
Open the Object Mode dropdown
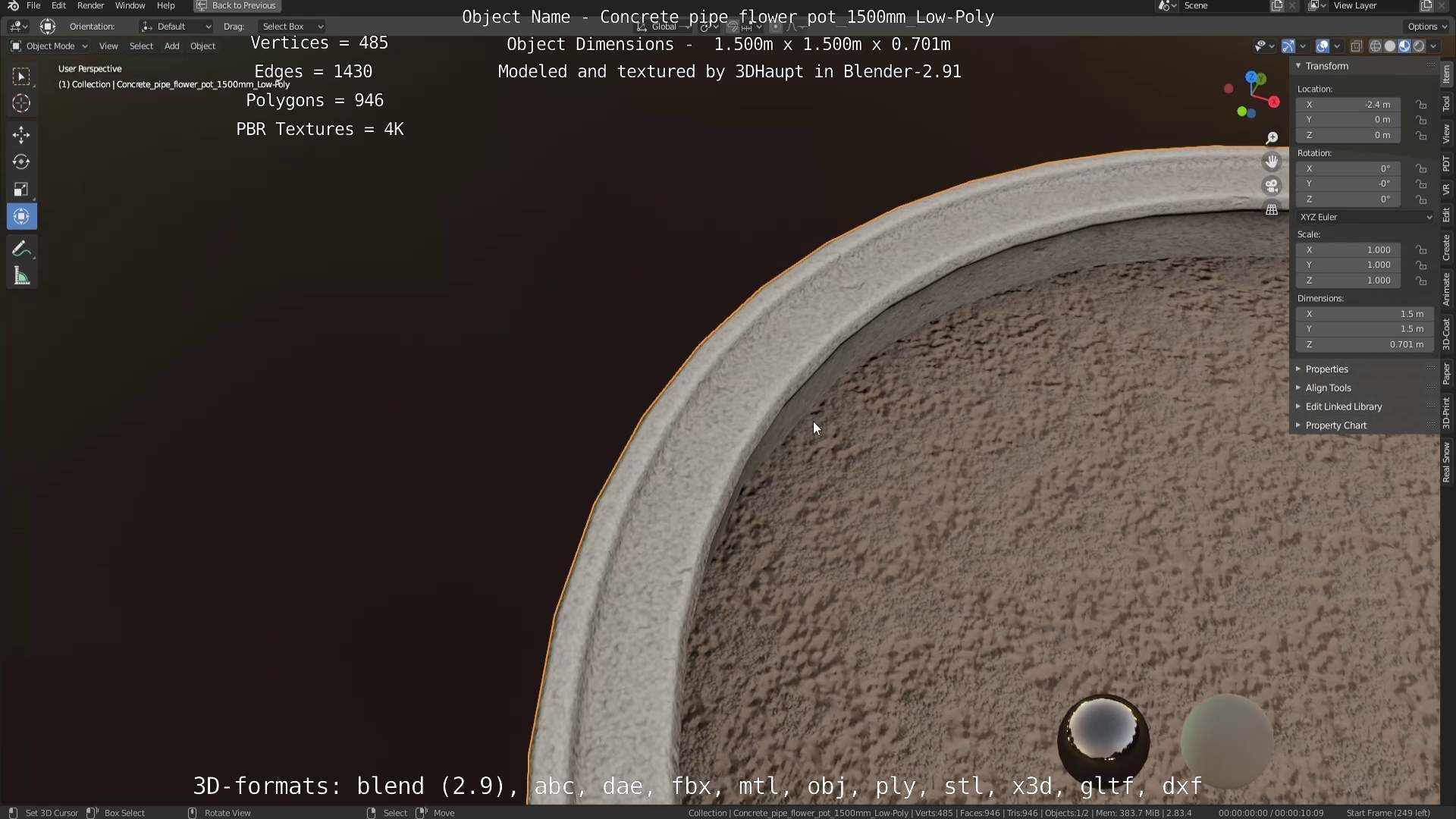(x=50, y=46)
